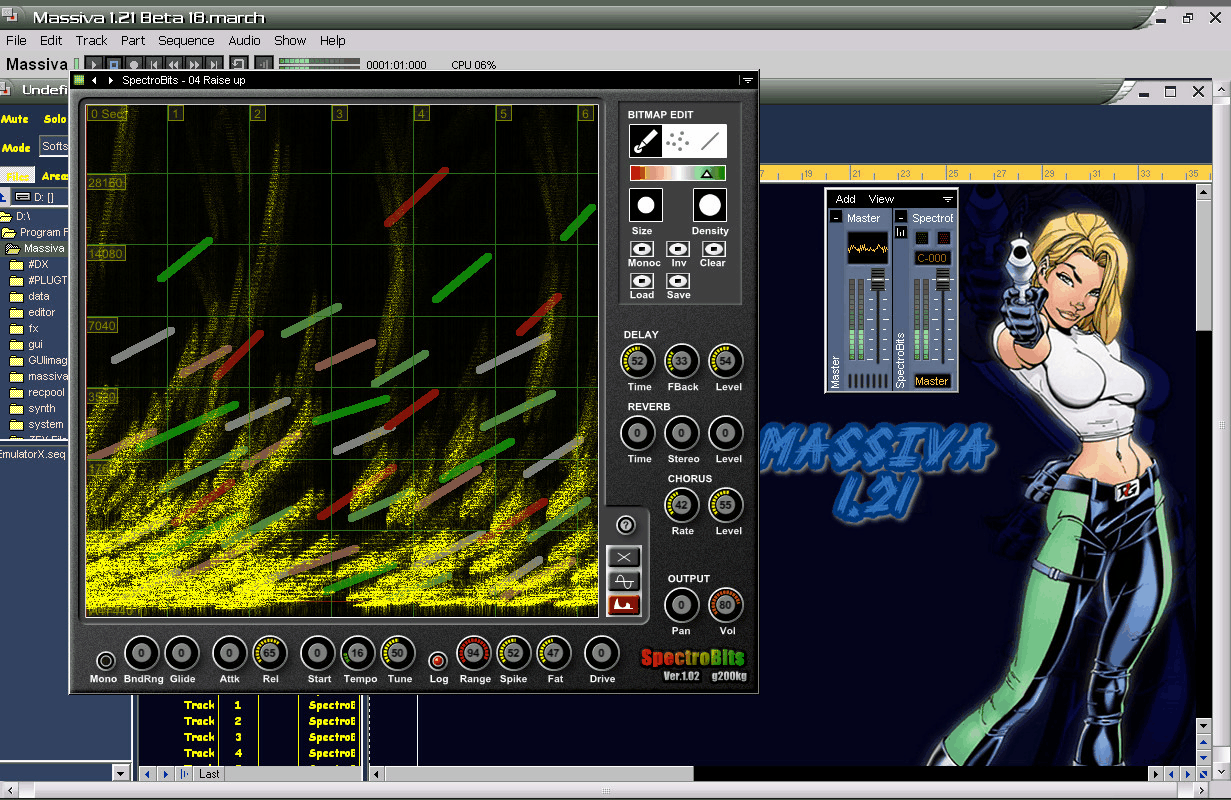The height and width of the screenshot is (800, 1231).
Task: Click the Master waveform scope display
Action: 868,248
